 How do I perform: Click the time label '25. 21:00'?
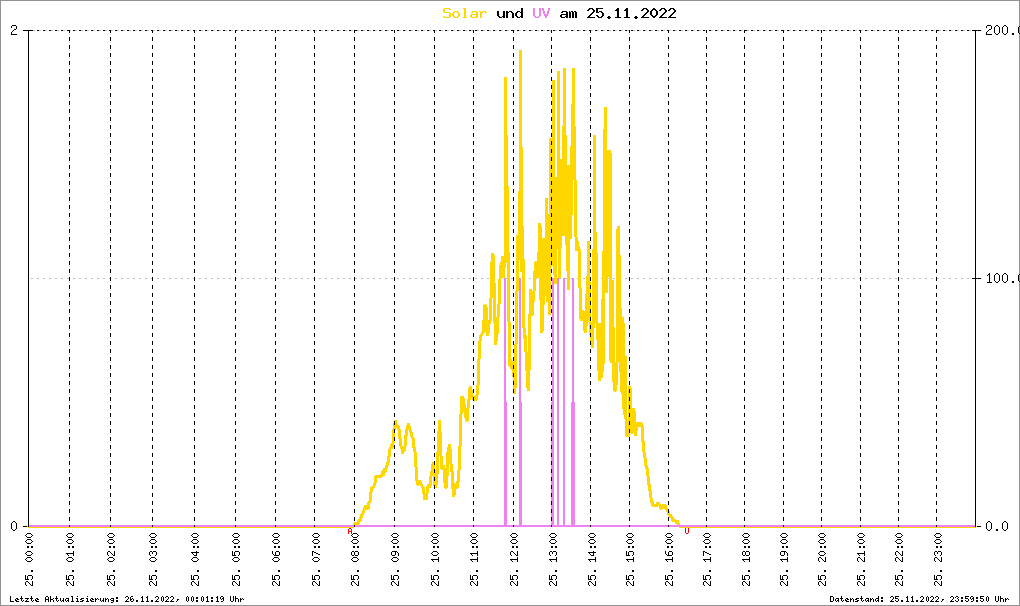[861, 560]
